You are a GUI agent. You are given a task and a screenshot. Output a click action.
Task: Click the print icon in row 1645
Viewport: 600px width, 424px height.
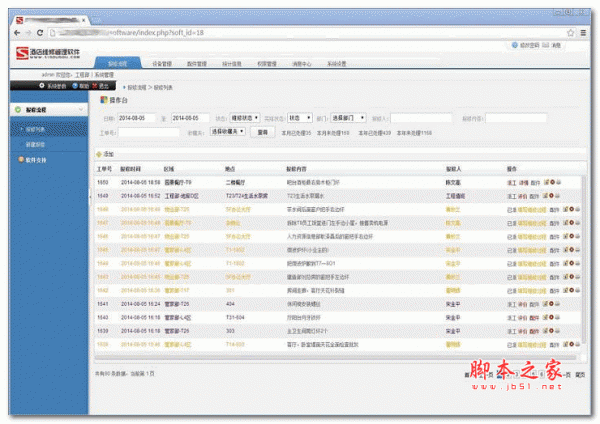[577, 250]
